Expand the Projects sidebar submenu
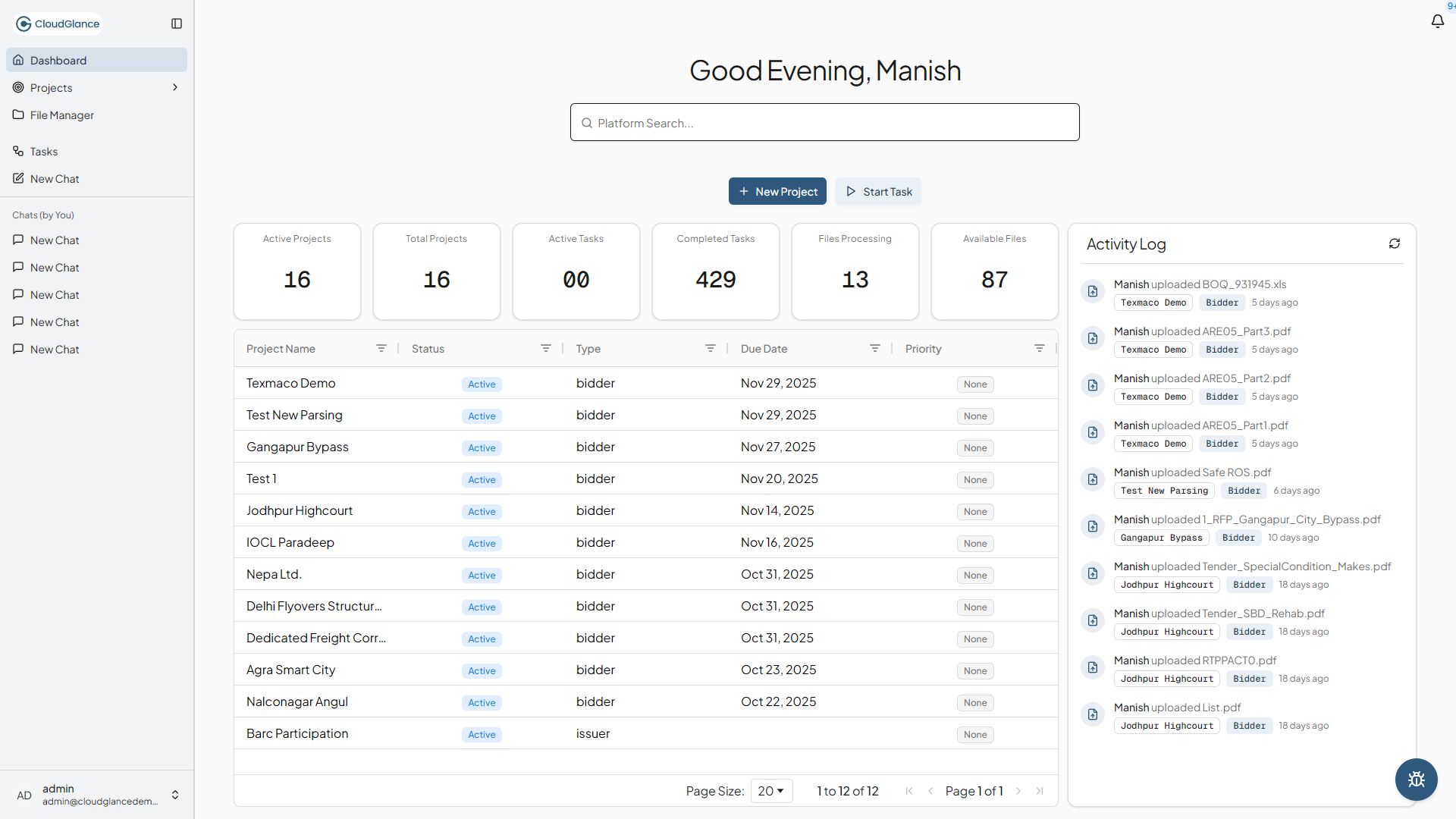 click(x=175, y=87)
